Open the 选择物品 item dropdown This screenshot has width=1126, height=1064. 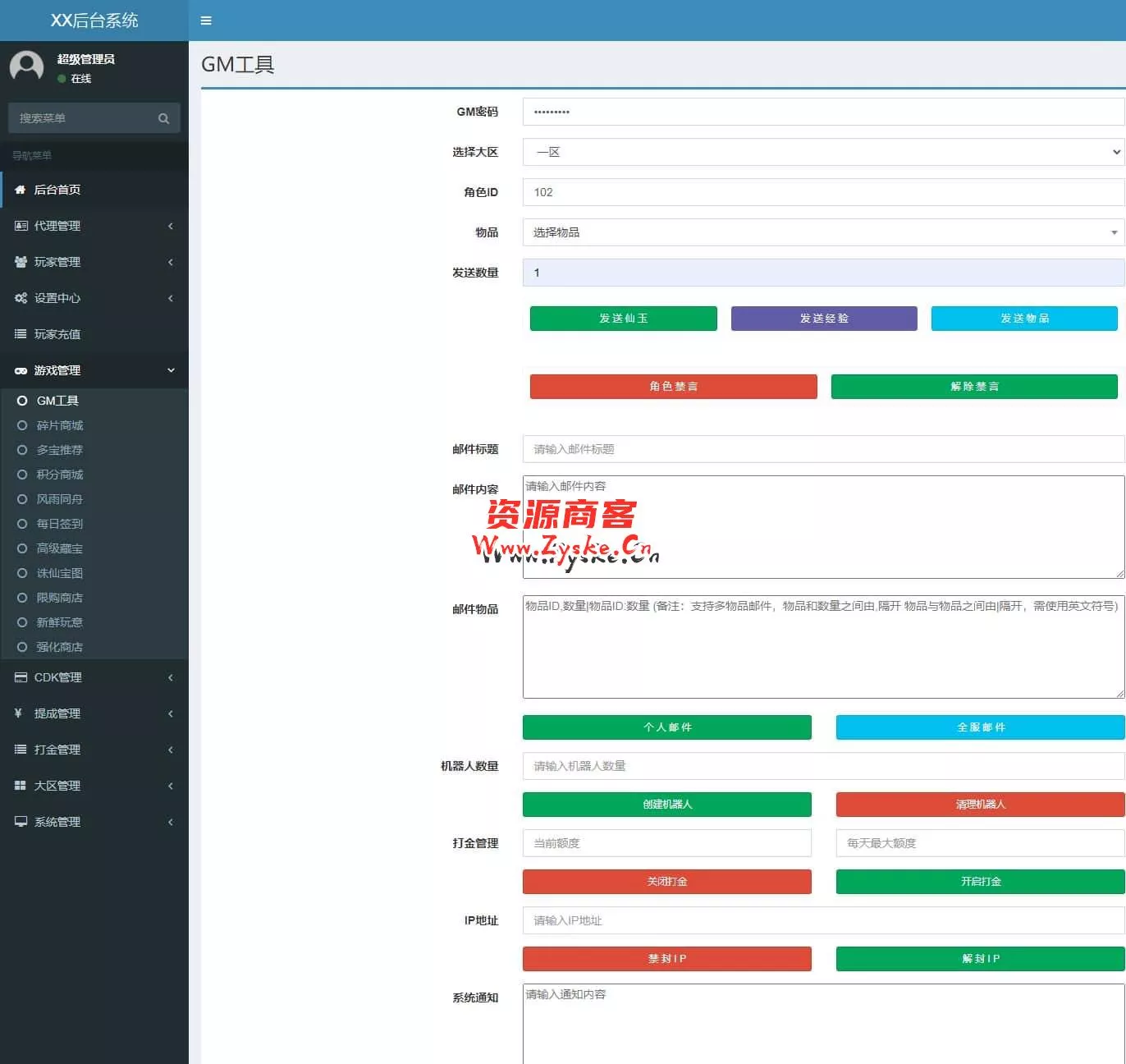pyautogui.click(x=823, y=232)
